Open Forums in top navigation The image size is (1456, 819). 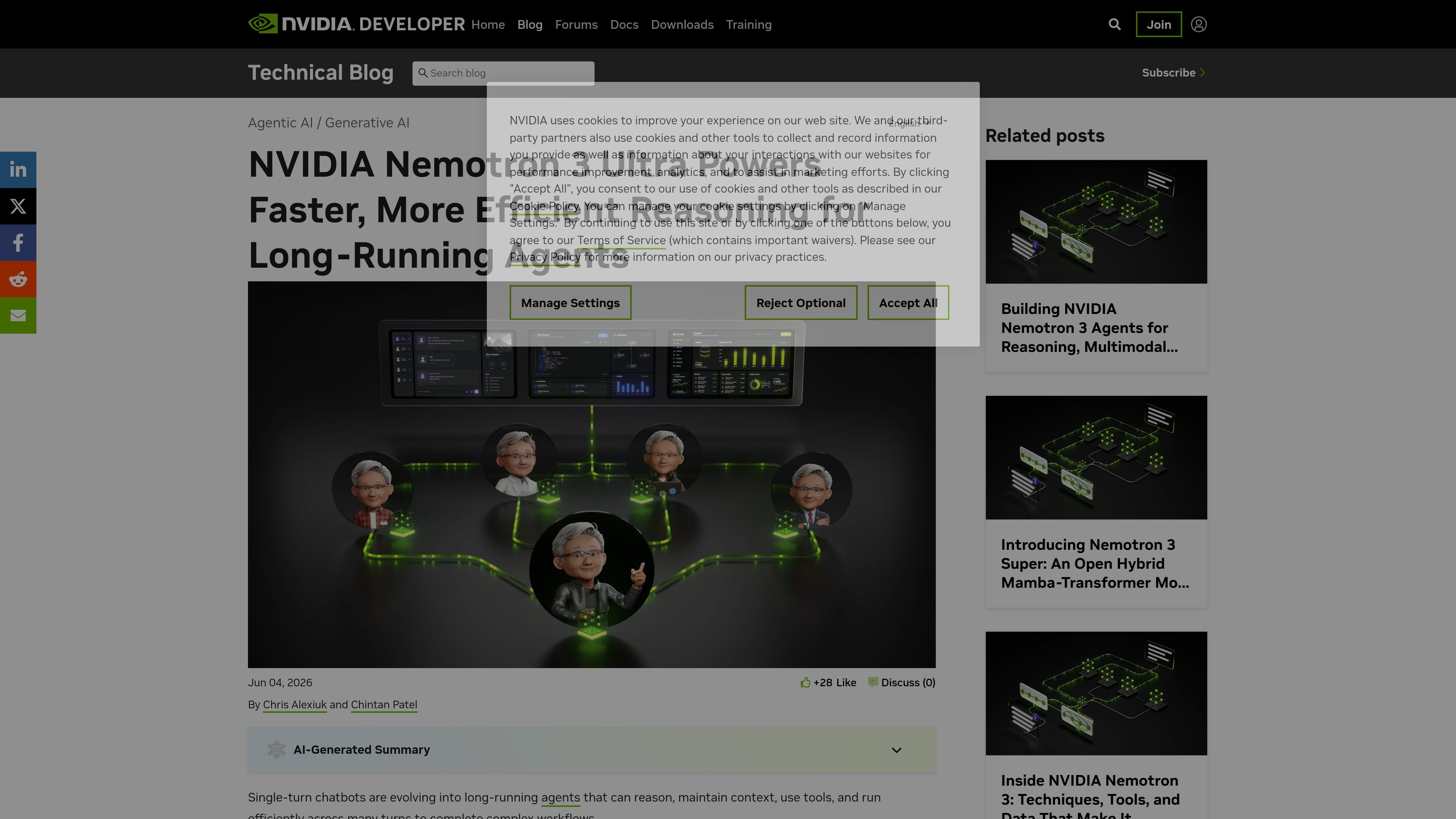pyautogui.click(x=576, y=24)
